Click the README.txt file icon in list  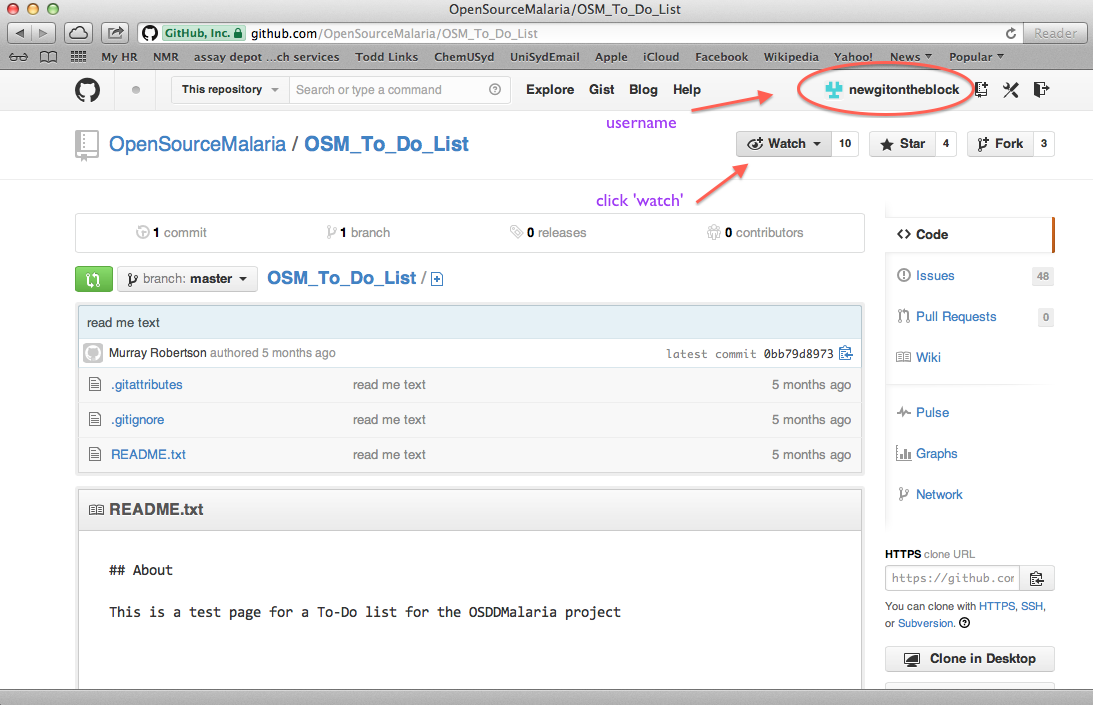(x=95, y=454)
